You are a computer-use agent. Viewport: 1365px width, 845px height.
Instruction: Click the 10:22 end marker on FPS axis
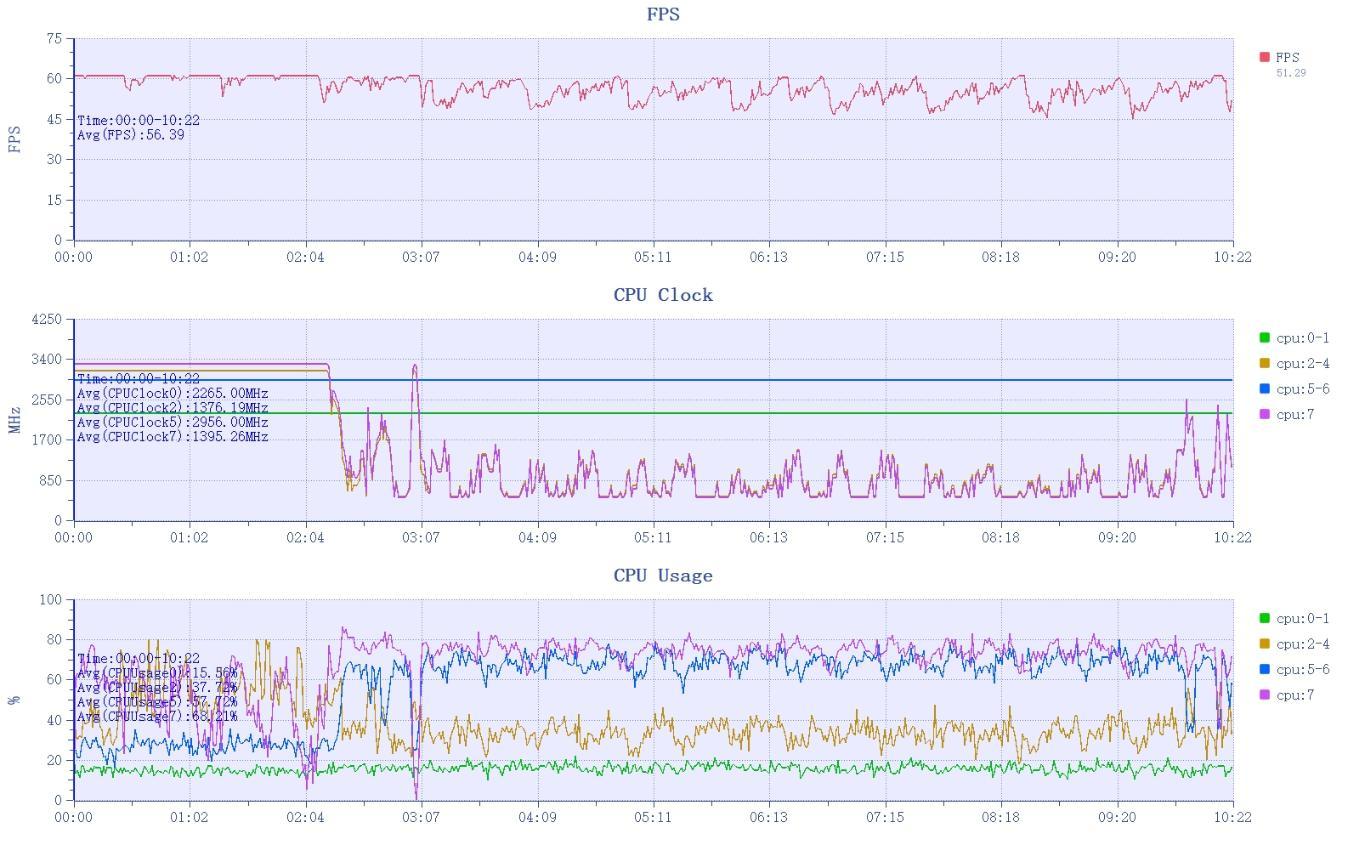pyautogui.click(x=1233, y=257)
